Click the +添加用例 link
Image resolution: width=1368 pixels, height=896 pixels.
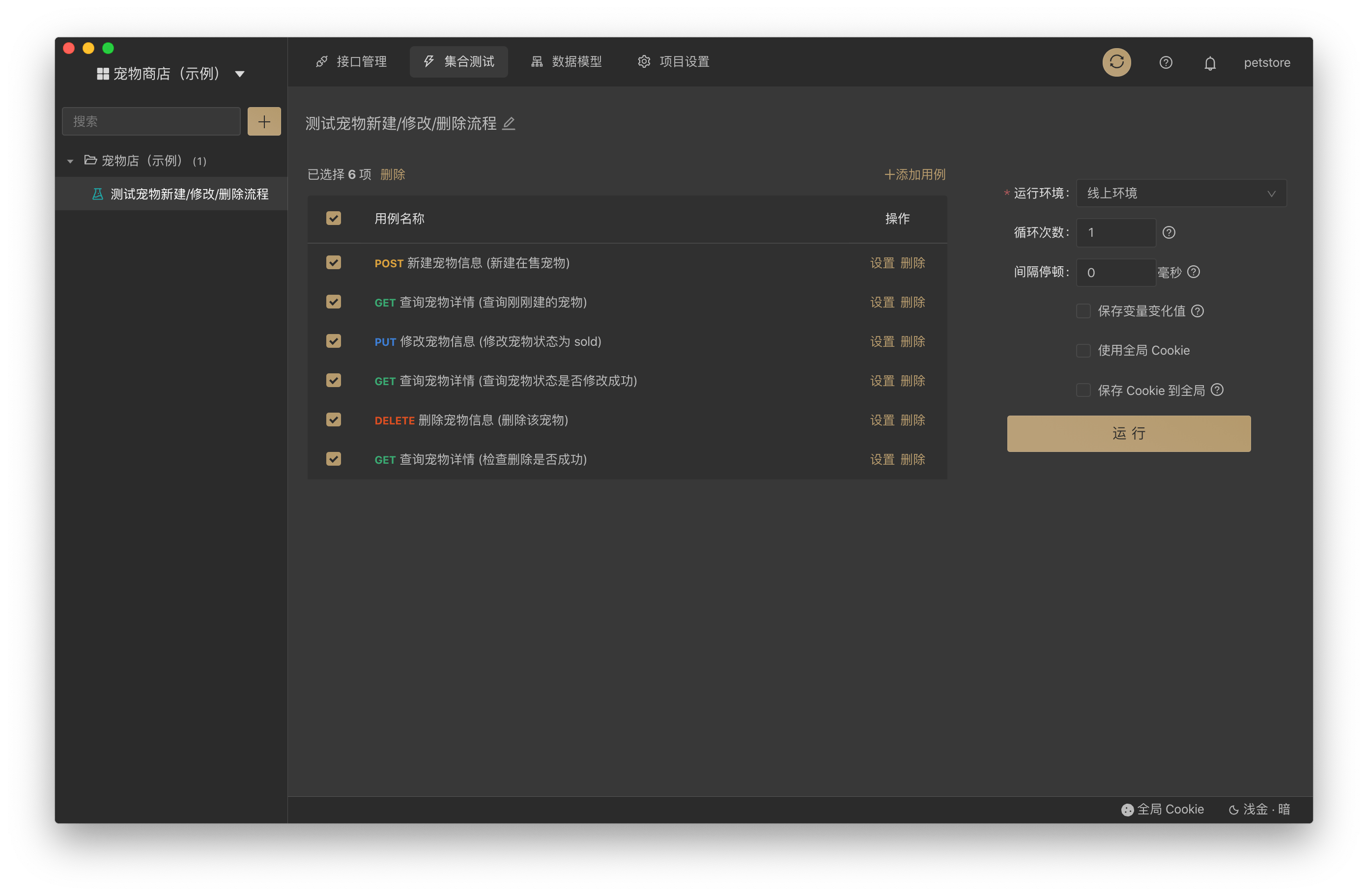point(914,174)
